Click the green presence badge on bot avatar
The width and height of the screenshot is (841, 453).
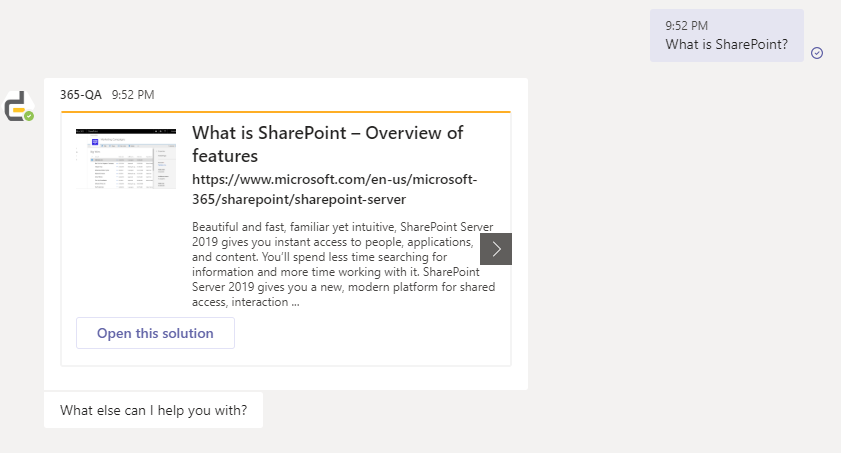click(29, 116)
